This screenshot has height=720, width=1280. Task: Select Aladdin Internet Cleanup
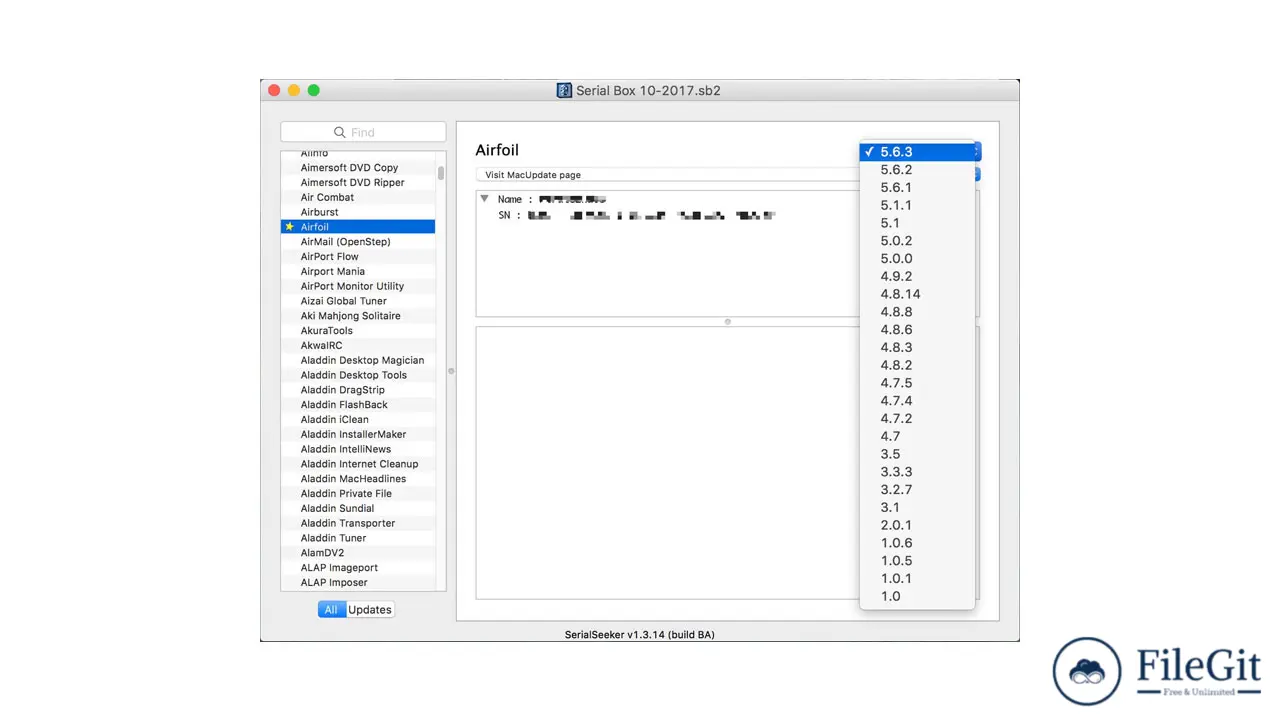[x=358, y=464]
